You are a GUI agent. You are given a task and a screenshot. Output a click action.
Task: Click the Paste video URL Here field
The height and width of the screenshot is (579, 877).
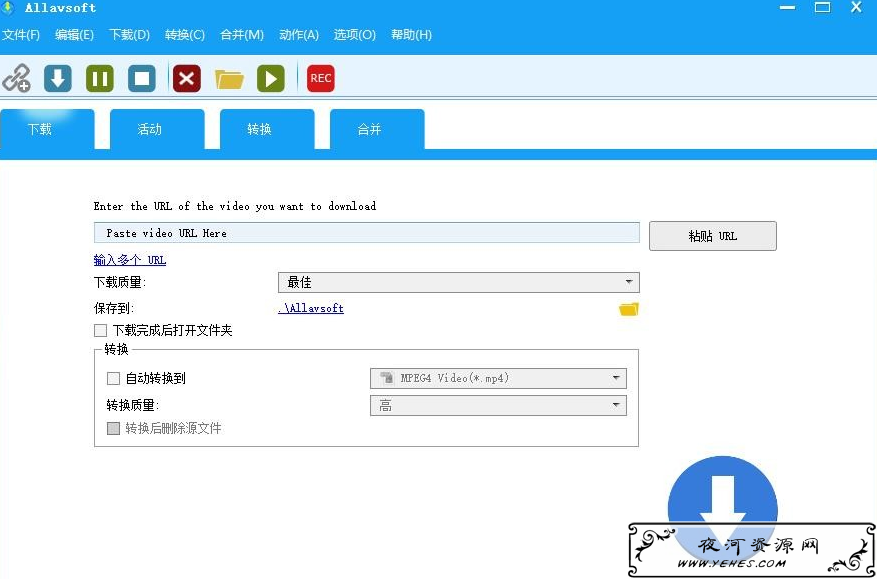(x=366, y=233)
